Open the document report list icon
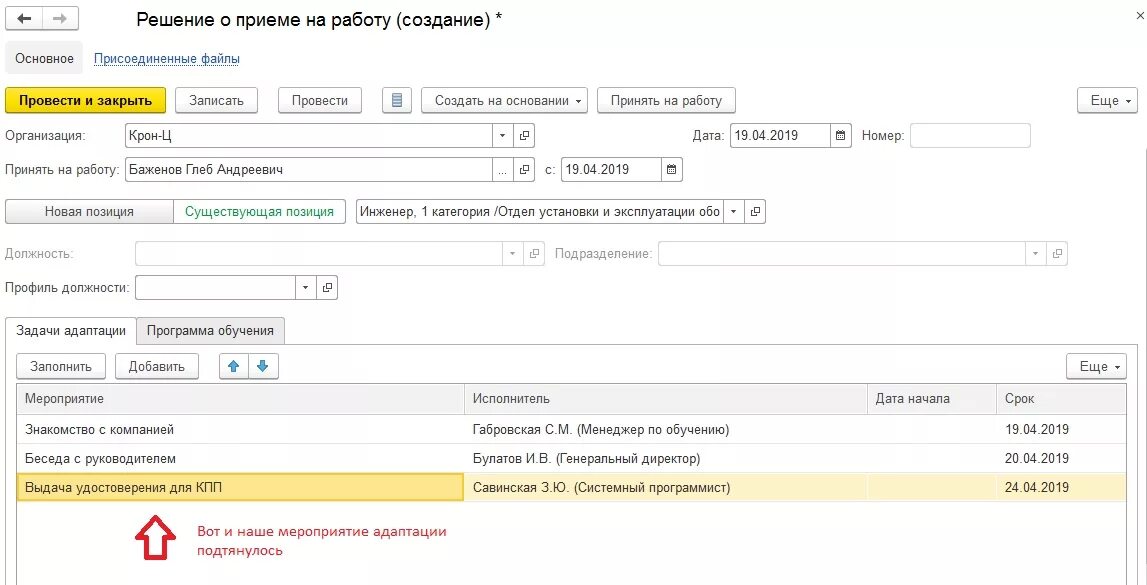Image resolution: width=1147 pixels, height=585 pixels. (397, 100)
